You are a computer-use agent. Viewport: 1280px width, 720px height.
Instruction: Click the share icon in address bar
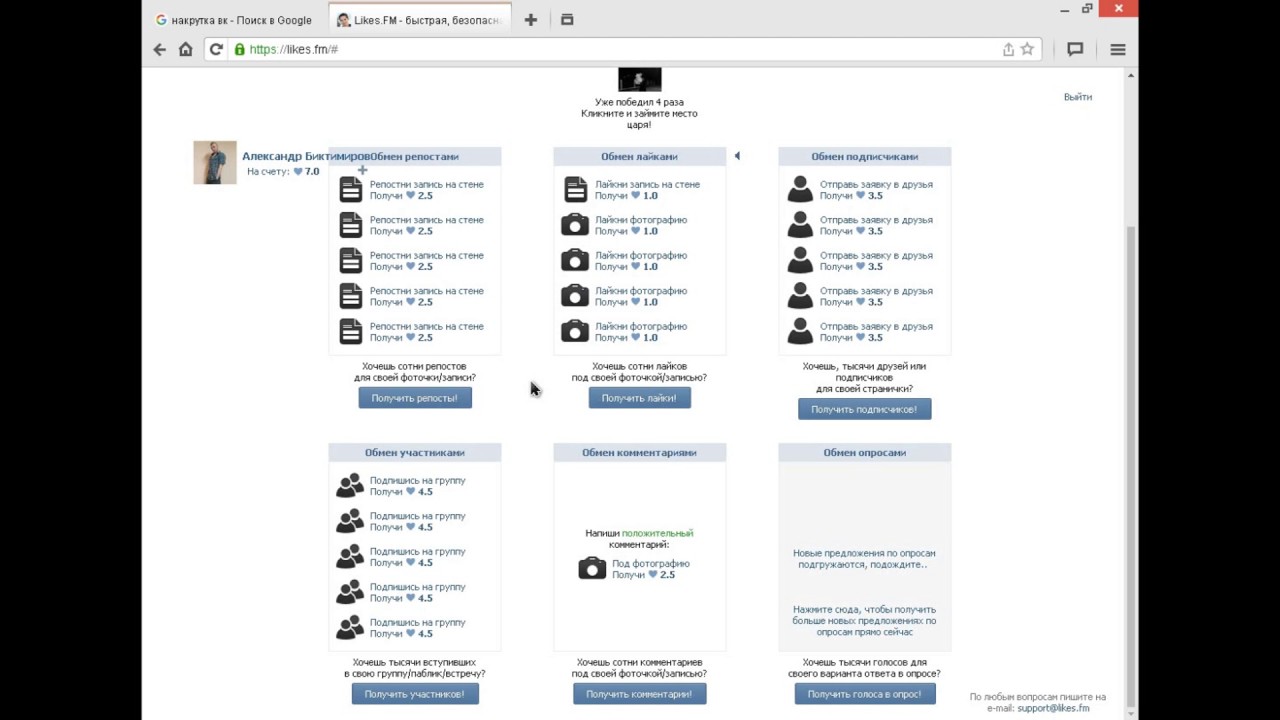[x=1008, y=49]
